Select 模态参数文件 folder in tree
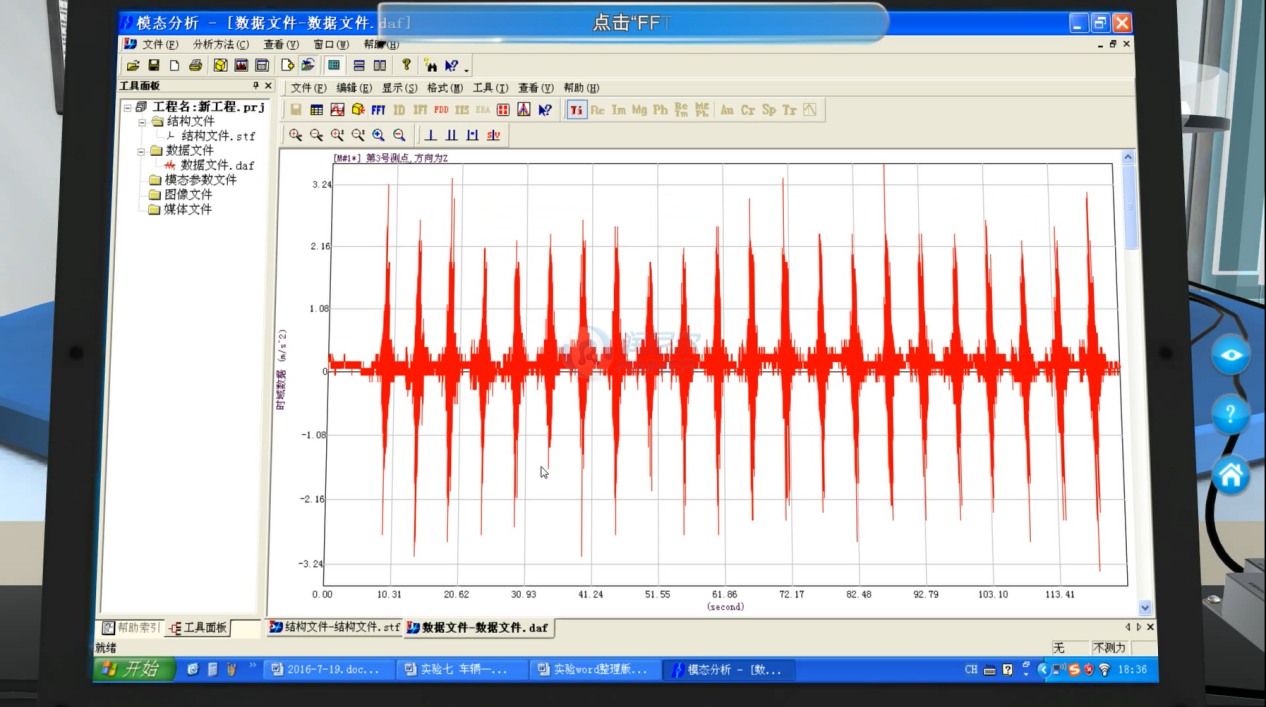 click(200, 180)
